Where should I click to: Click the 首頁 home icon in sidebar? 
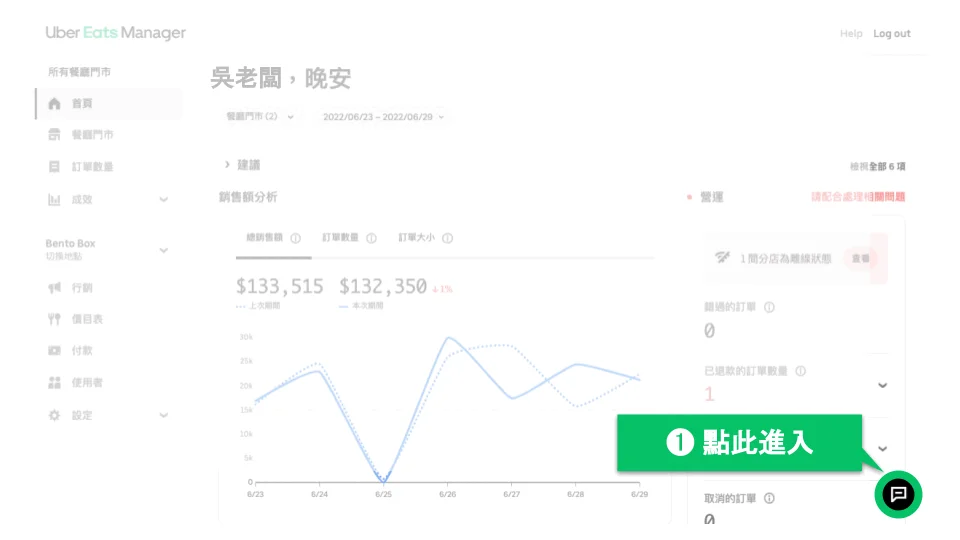[x=55, y=104]
